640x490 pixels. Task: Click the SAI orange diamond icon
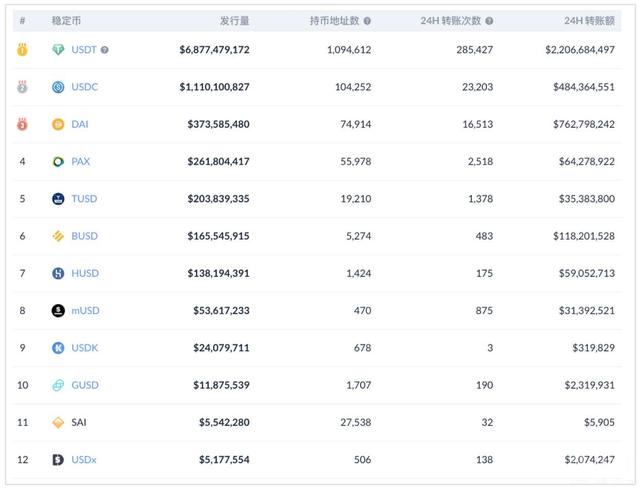coord(58,422)
